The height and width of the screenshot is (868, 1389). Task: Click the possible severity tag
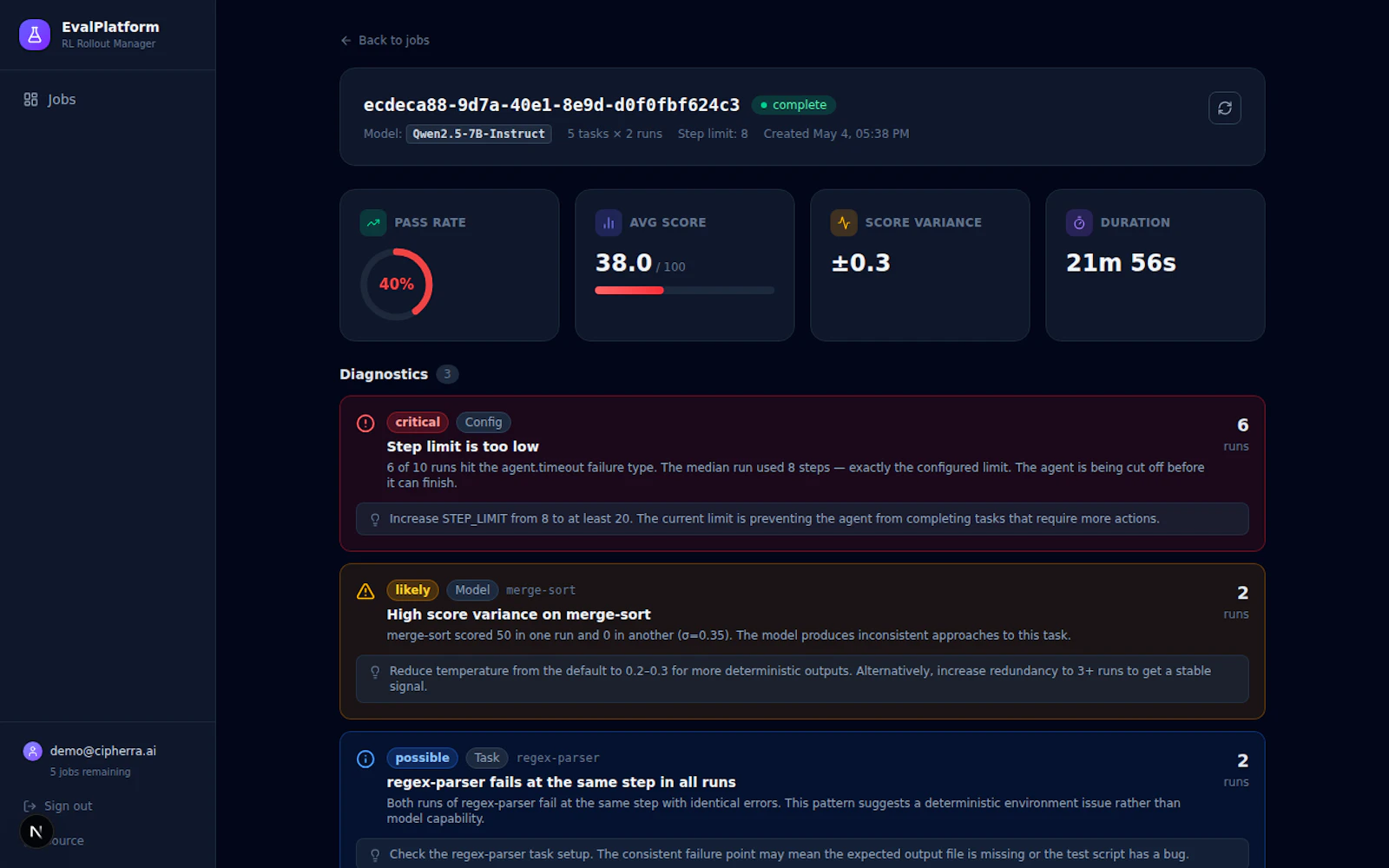click(x=423, y=758)
